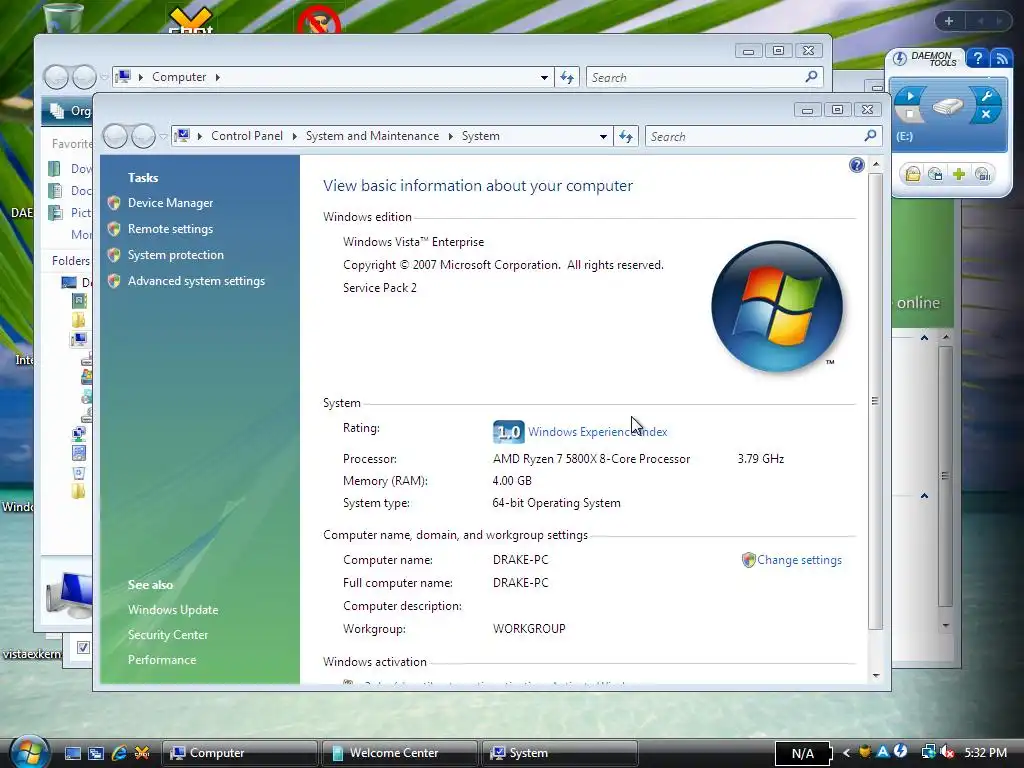Screen dimensions: 1024x768
Task: Click Downloads favorite icon in Computer window
Action: coord(55,169)
